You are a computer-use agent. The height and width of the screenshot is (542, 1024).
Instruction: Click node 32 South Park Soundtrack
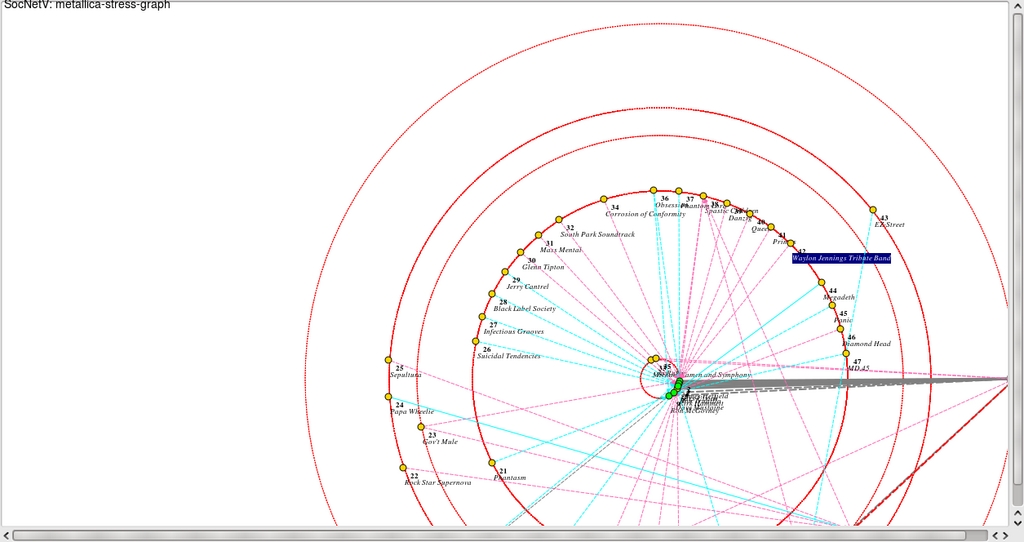pyautogui.click(x=559, y=219)
